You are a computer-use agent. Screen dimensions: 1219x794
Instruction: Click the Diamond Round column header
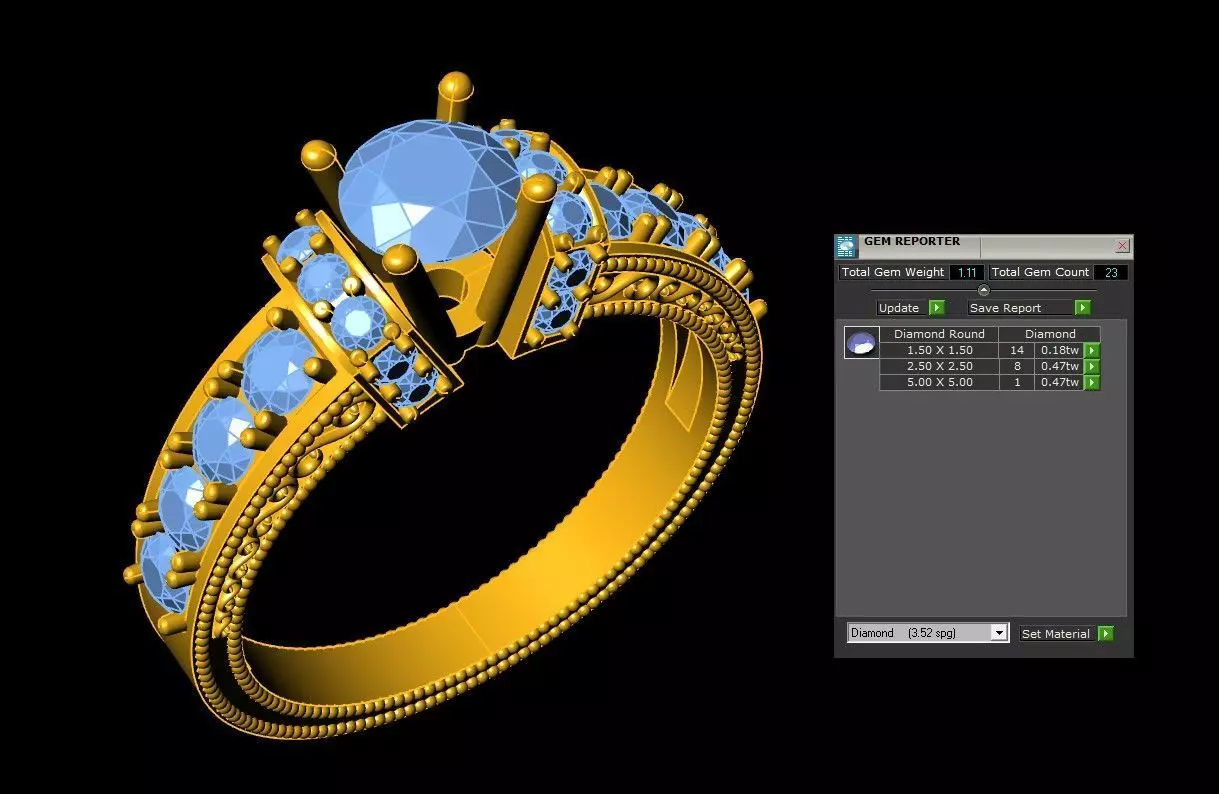point(939,334)
